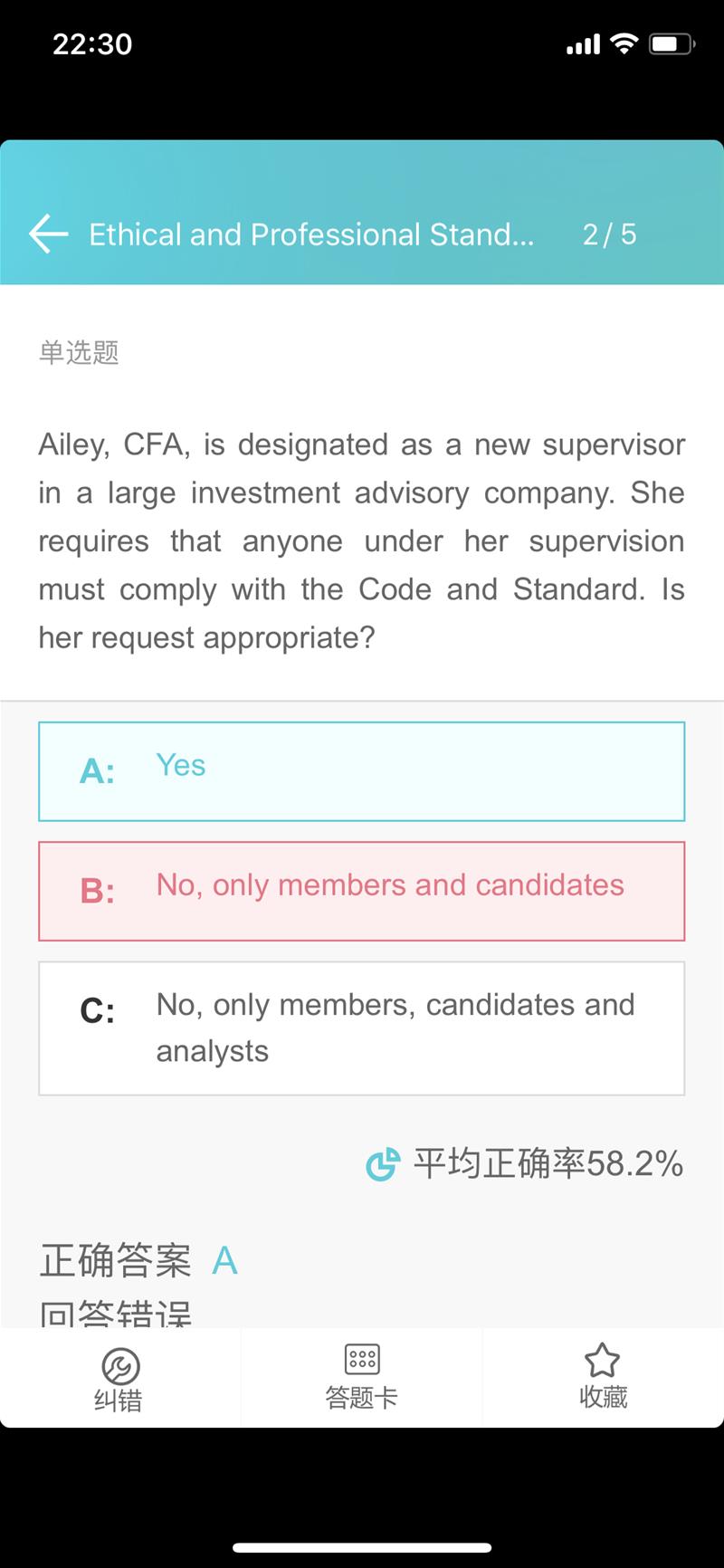Select option B only members and candidates
Screen dimensions: 724x1568
pyautogui.click(x=361, y=891)
